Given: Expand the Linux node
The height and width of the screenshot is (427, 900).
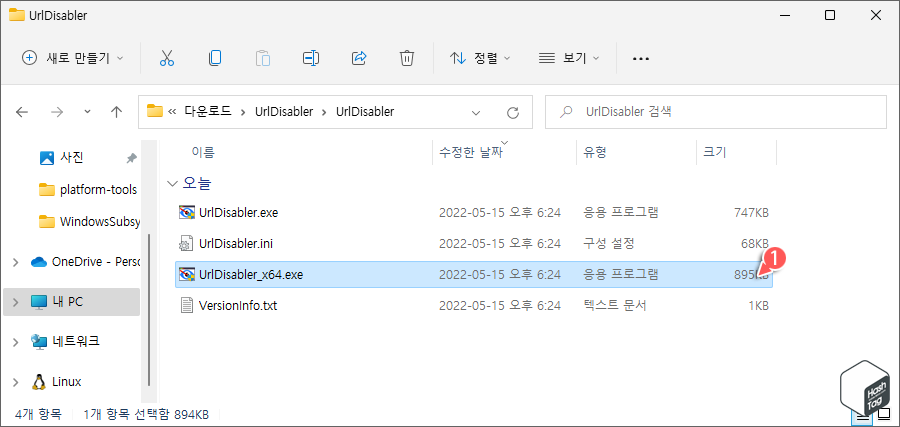Looking at the screenshot, I should [x=15, y=382].
